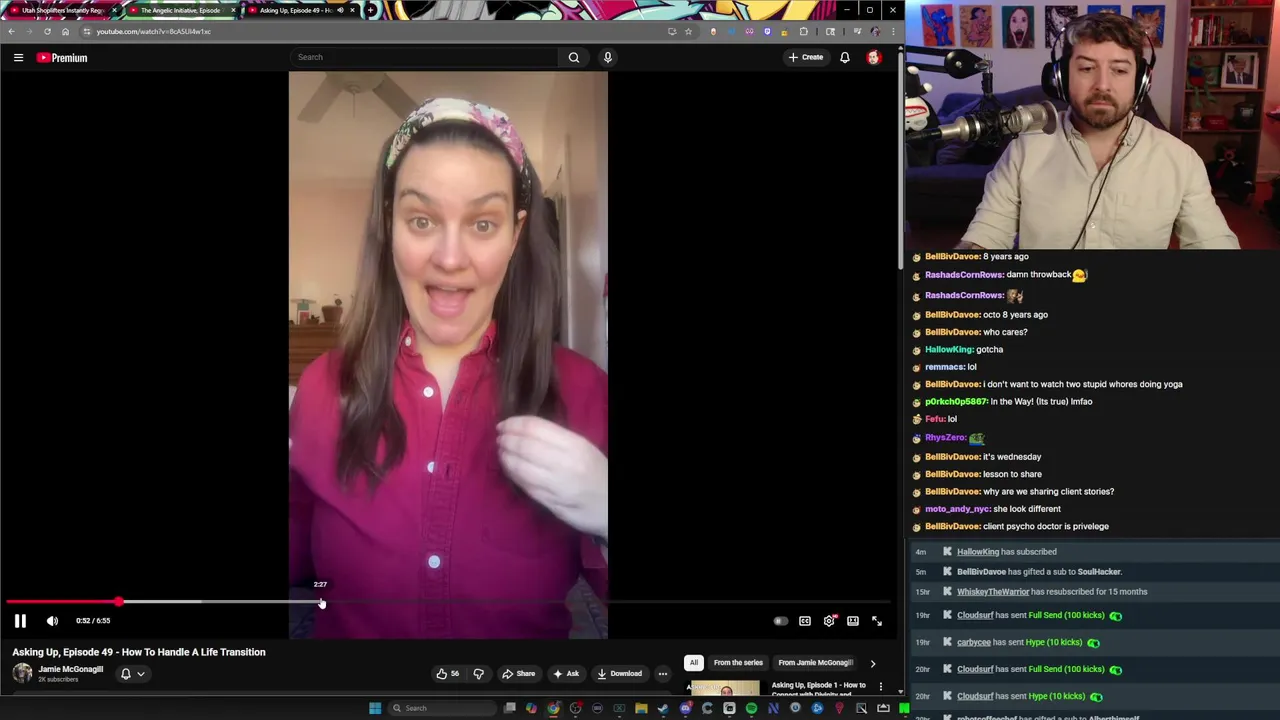Click the youtube.com address bar URL
The height and width of the screenshot is (720, 1280).
tap(154, 31)
